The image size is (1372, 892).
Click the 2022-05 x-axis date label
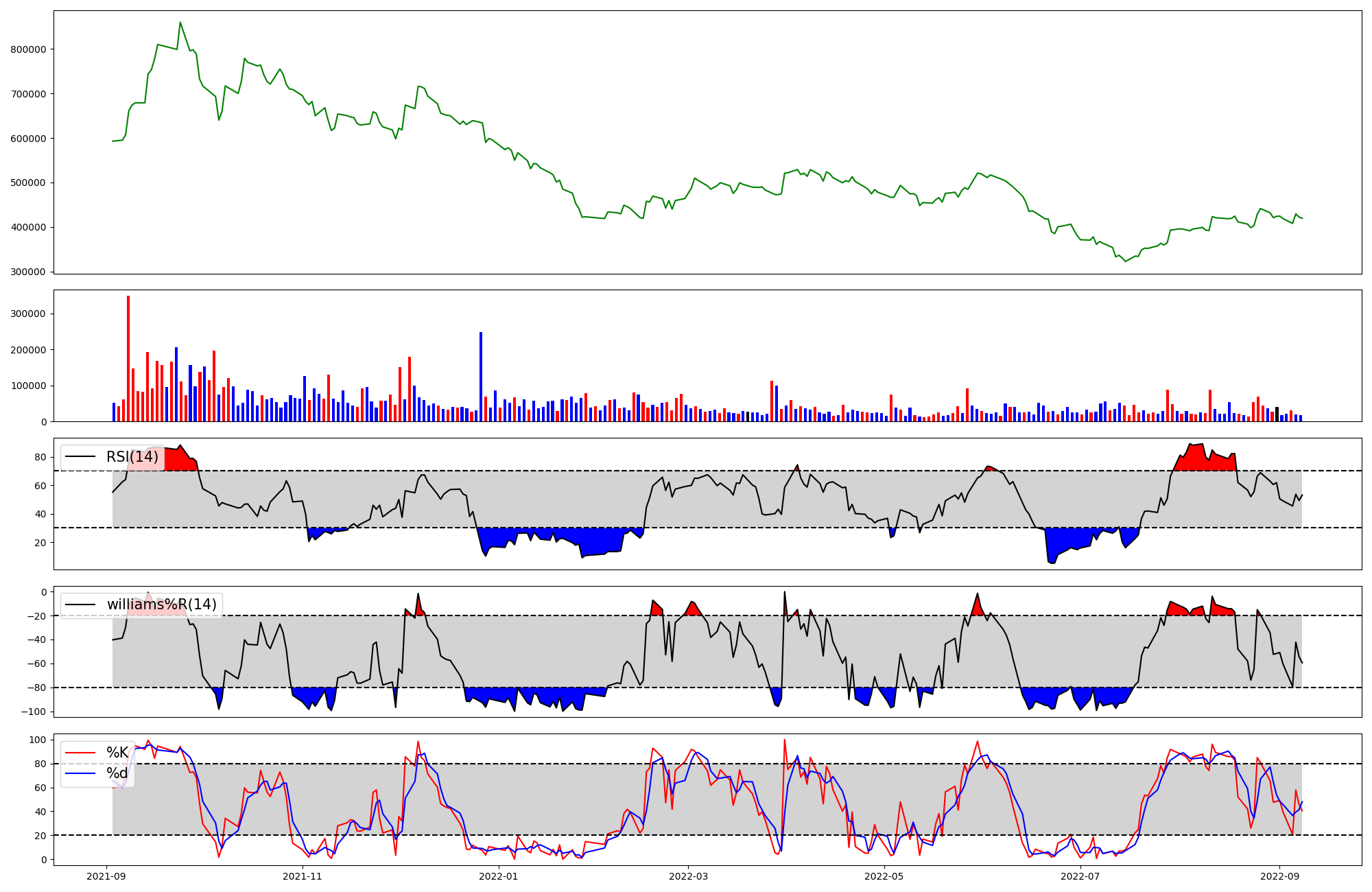tap(884, 876)
